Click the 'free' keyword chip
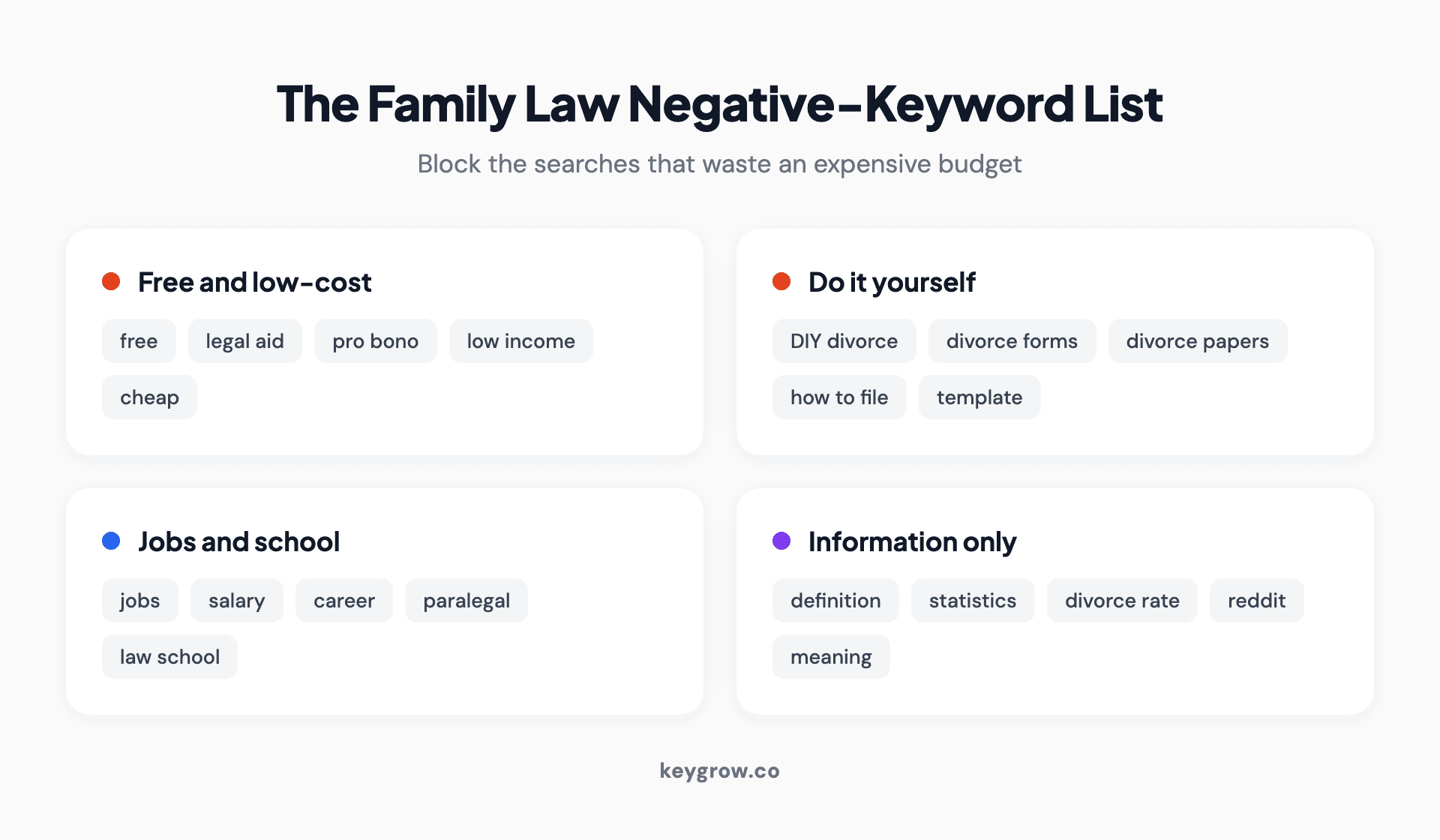 point(139,341)
